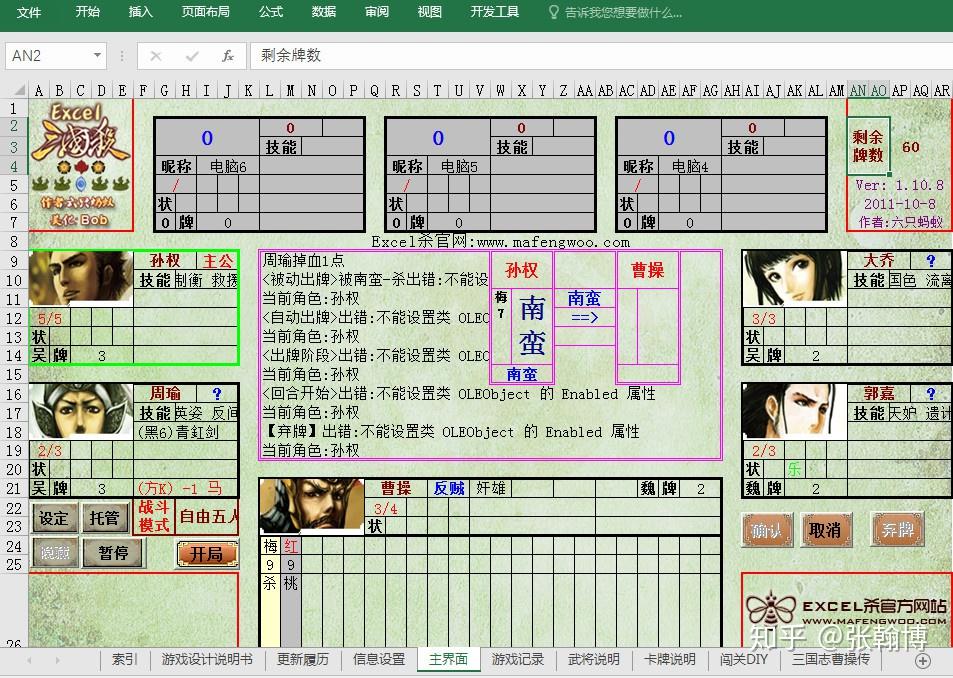Click the lightbulb tell-me search icon
The height and width of the screenshot is (678, 953).
(x=554, y=13)
